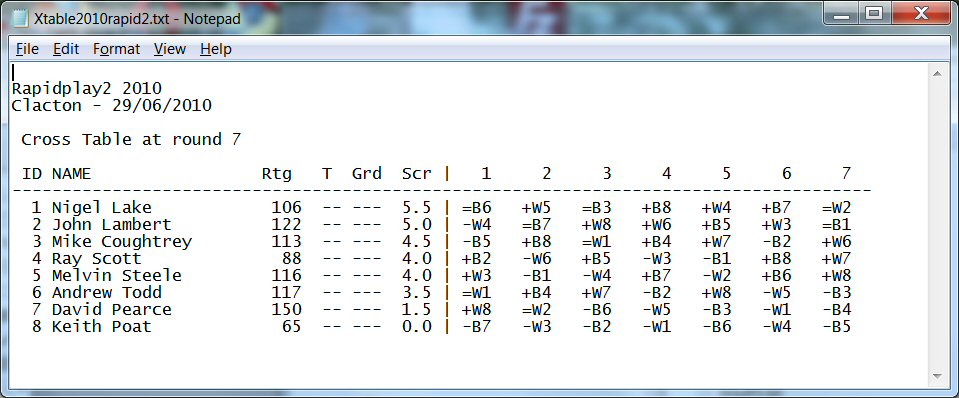
Task: Open the Edit menu
Action: pyautogui.click(x=66, y=49)
